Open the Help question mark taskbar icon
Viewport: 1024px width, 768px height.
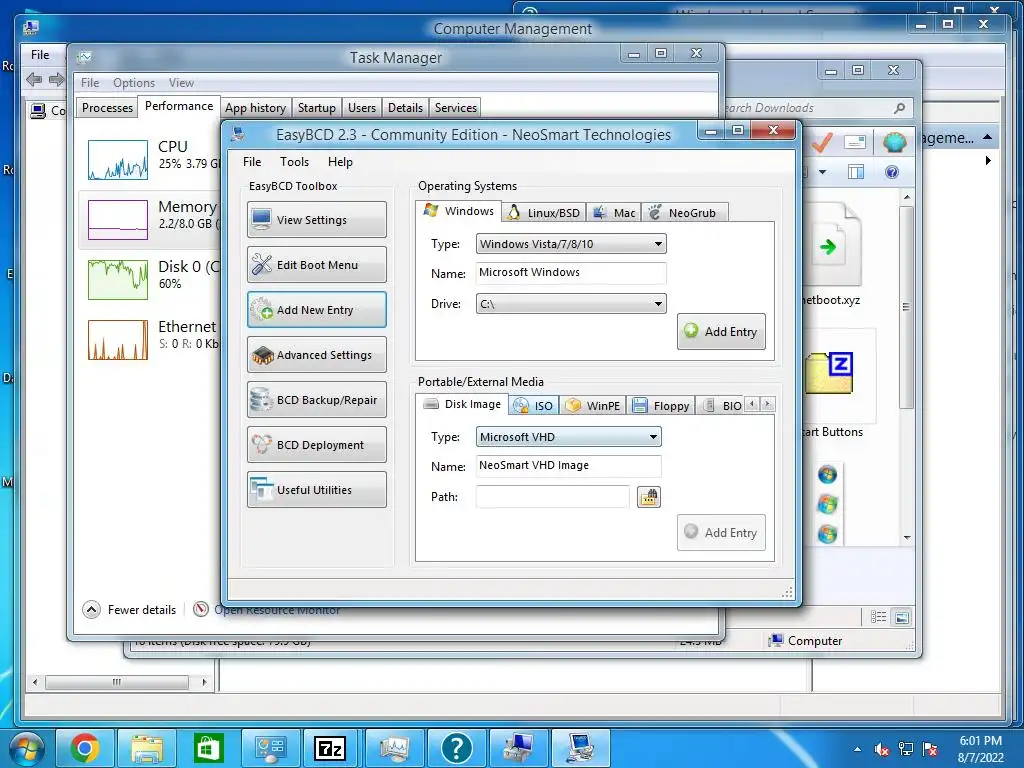coord(456,748)
